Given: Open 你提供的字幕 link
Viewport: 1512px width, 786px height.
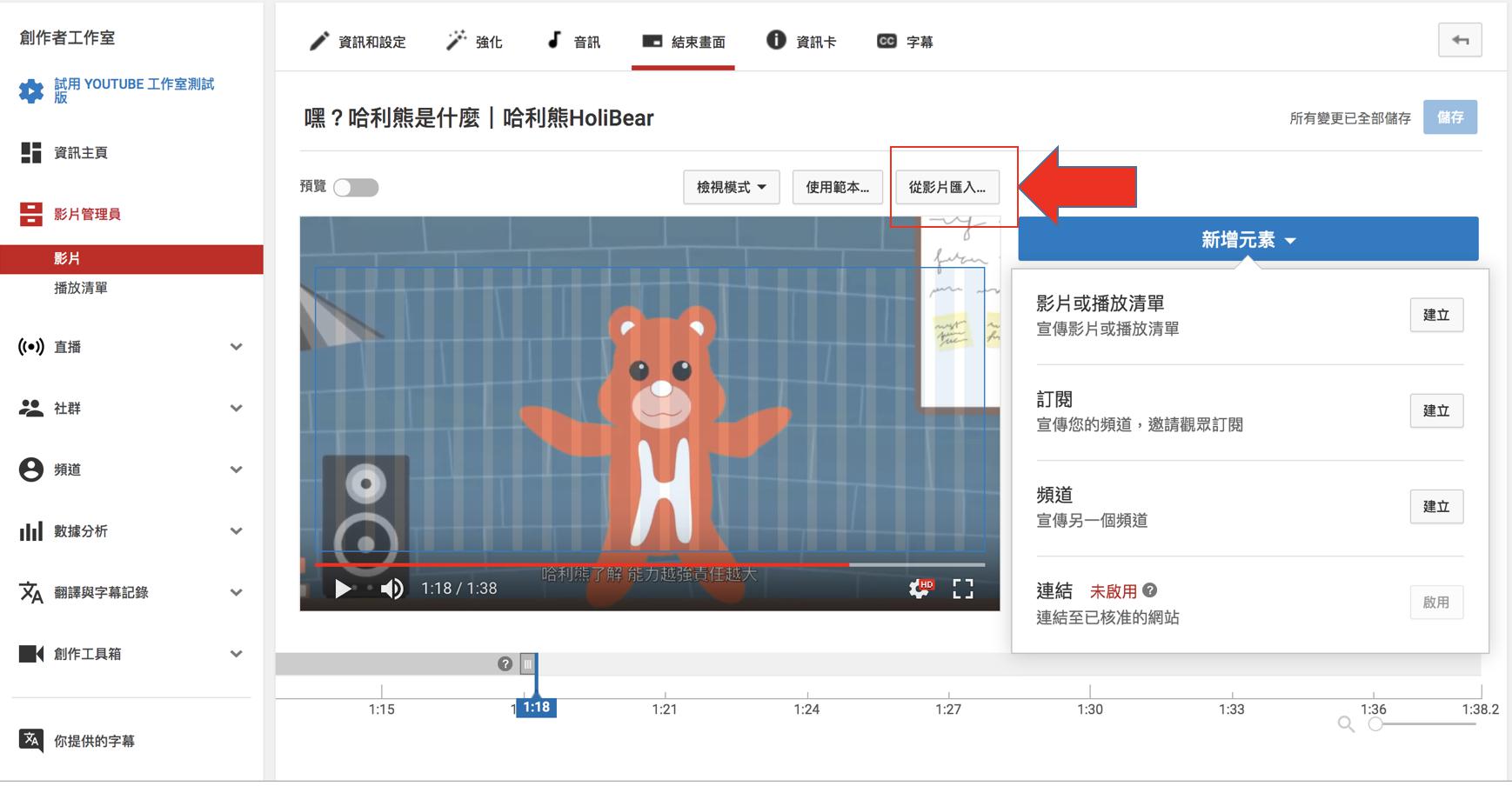Looking at the screenshot, I should (94, 741).
